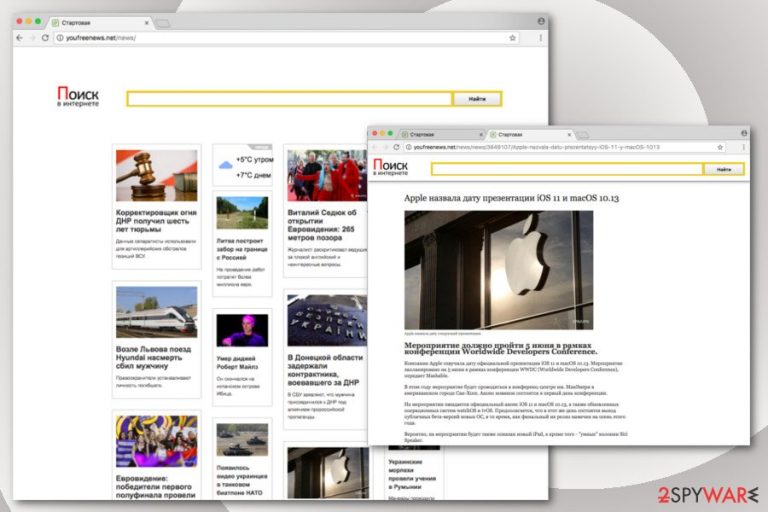Image resolution: width=768 pixels, height=512 pixels.
Task: Open Apple logo thumbnail in rear news grid
Action: click(328, 472)
